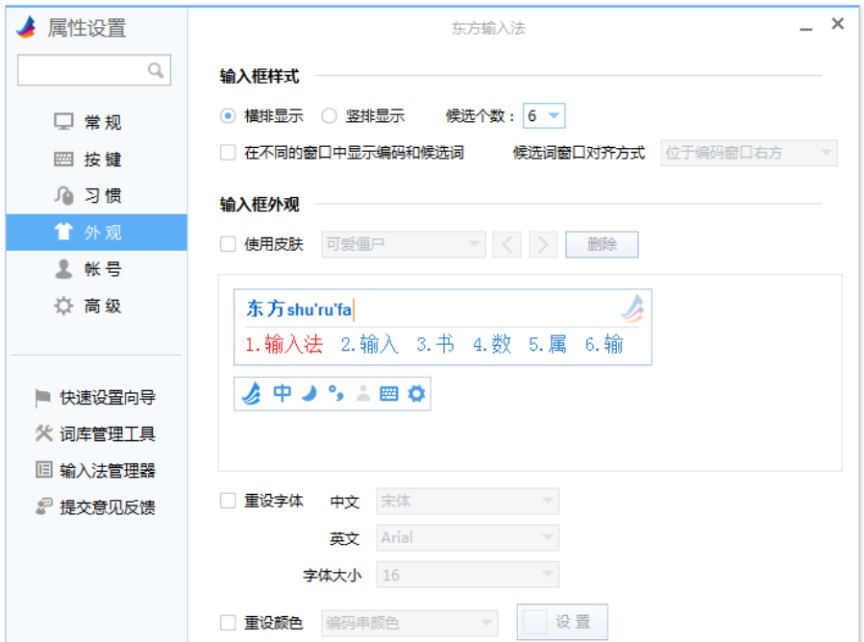Click the previous skin arrow button
This screenshot has height=642, width=864.
[x=507, y=244]
